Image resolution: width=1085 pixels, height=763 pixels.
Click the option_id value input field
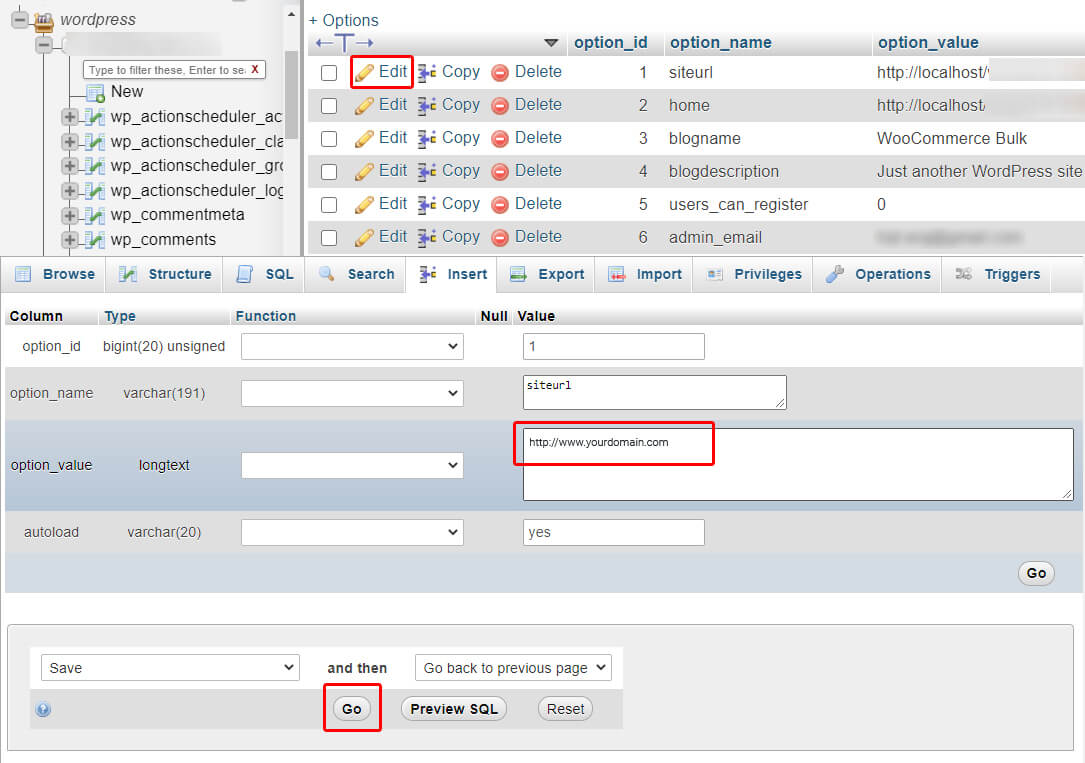[614, 347]
